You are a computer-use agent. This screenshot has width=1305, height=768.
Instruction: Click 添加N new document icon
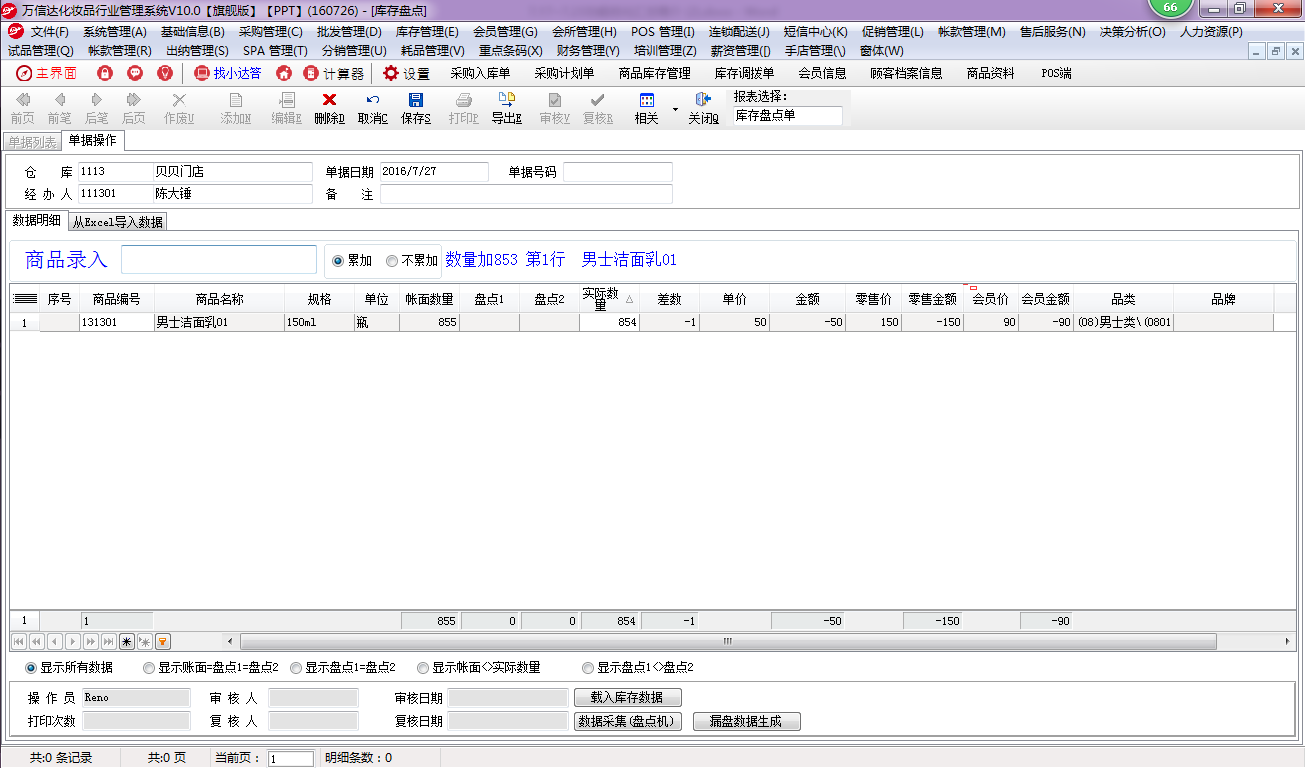click(x=236, y=100)
